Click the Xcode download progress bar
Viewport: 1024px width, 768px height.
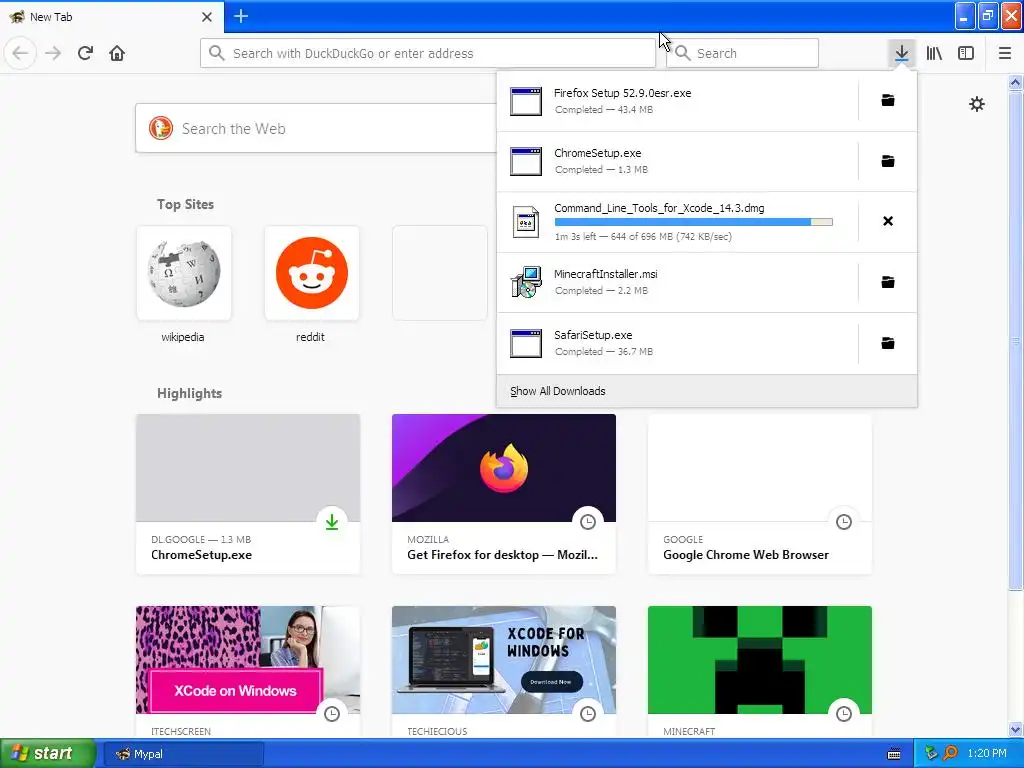(x=694, y=222)
